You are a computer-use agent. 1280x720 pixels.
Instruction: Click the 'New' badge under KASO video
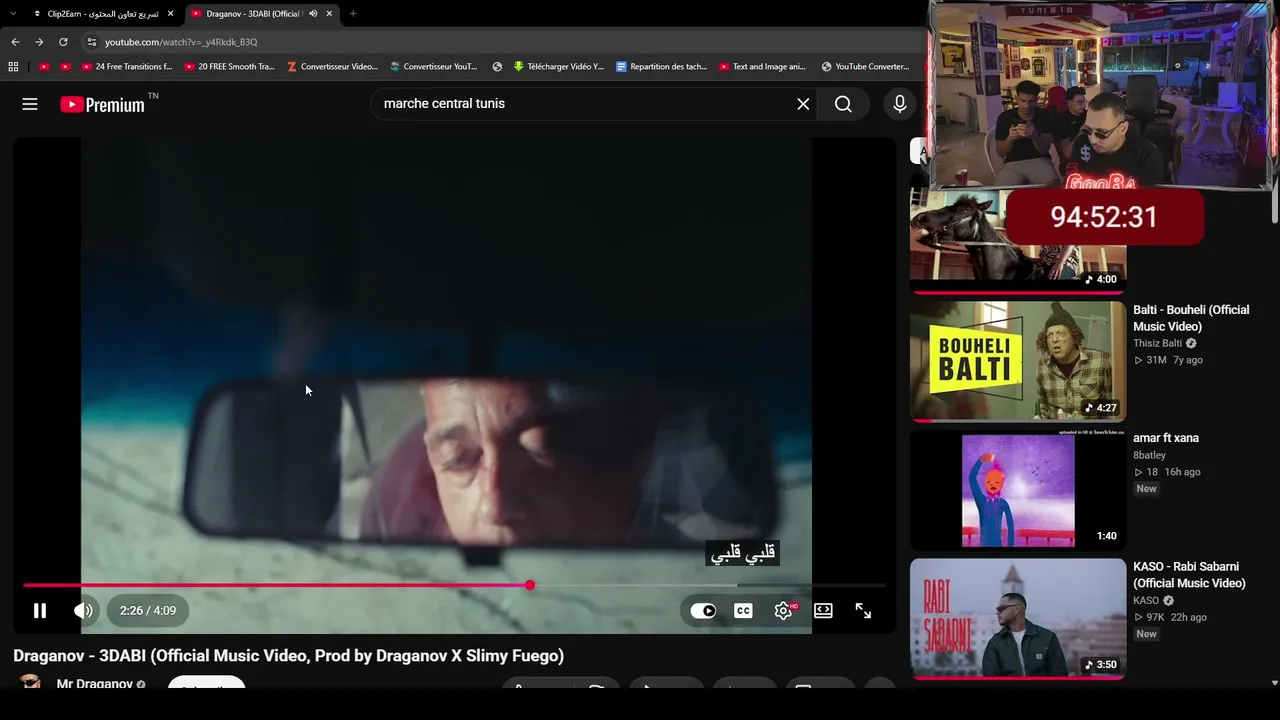click(1146, 634)
